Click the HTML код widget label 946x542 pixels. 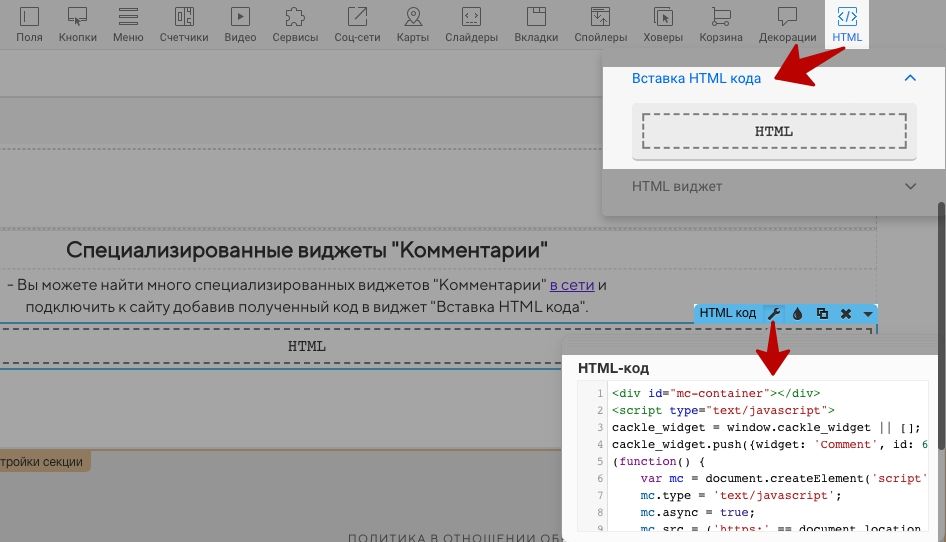[727, 313]
